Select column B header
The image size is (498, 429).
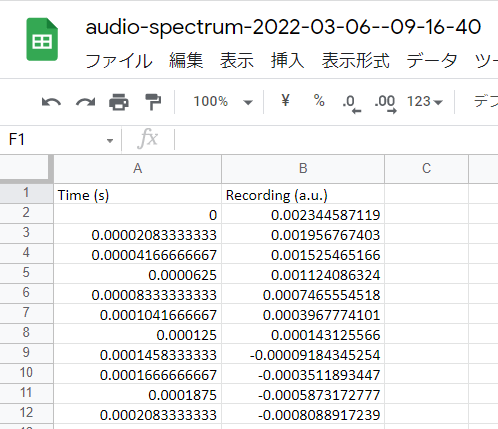pos(303,169)
